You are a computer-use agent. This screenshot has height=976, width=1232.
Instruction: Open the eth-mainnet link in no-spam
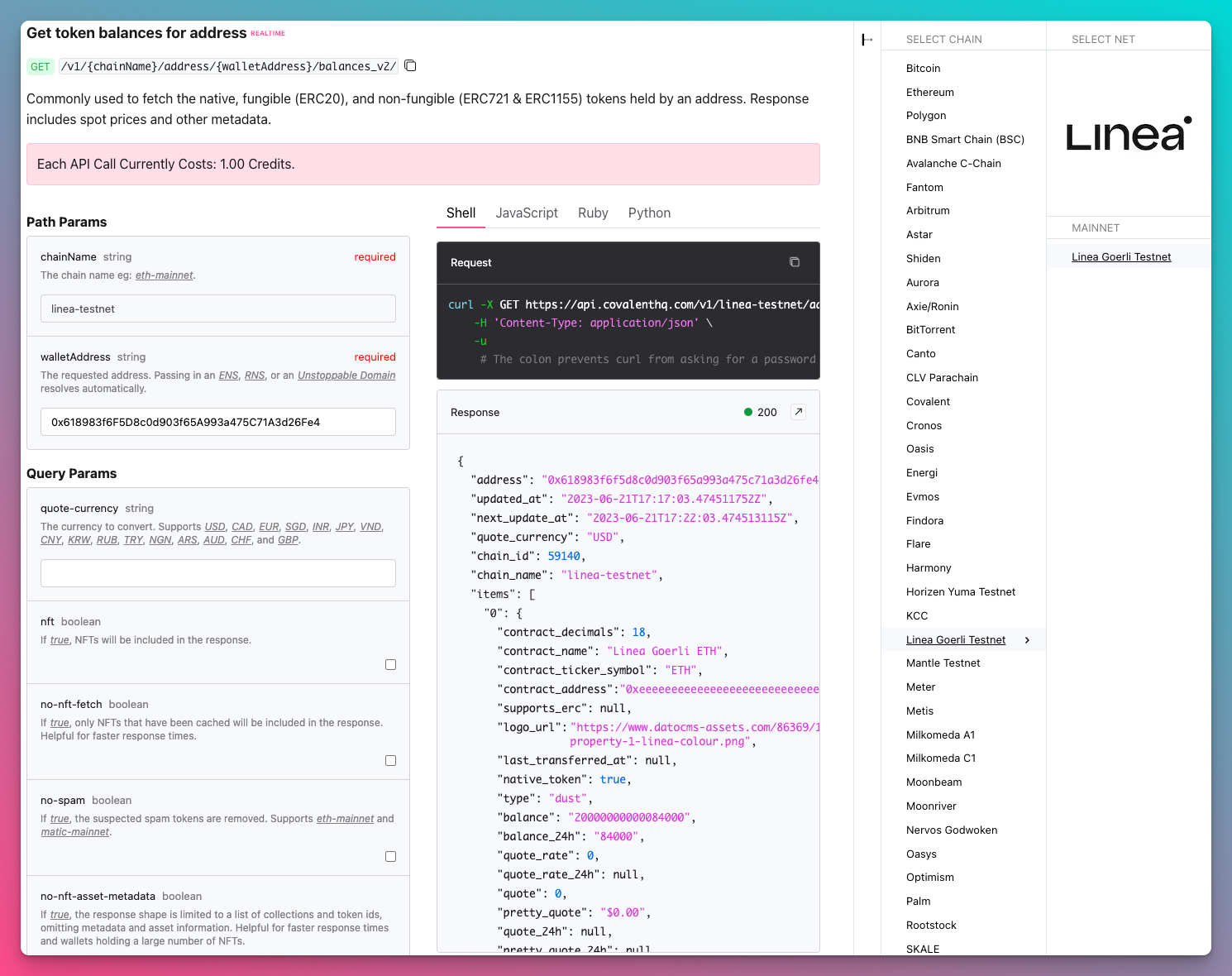click(345, 819)
